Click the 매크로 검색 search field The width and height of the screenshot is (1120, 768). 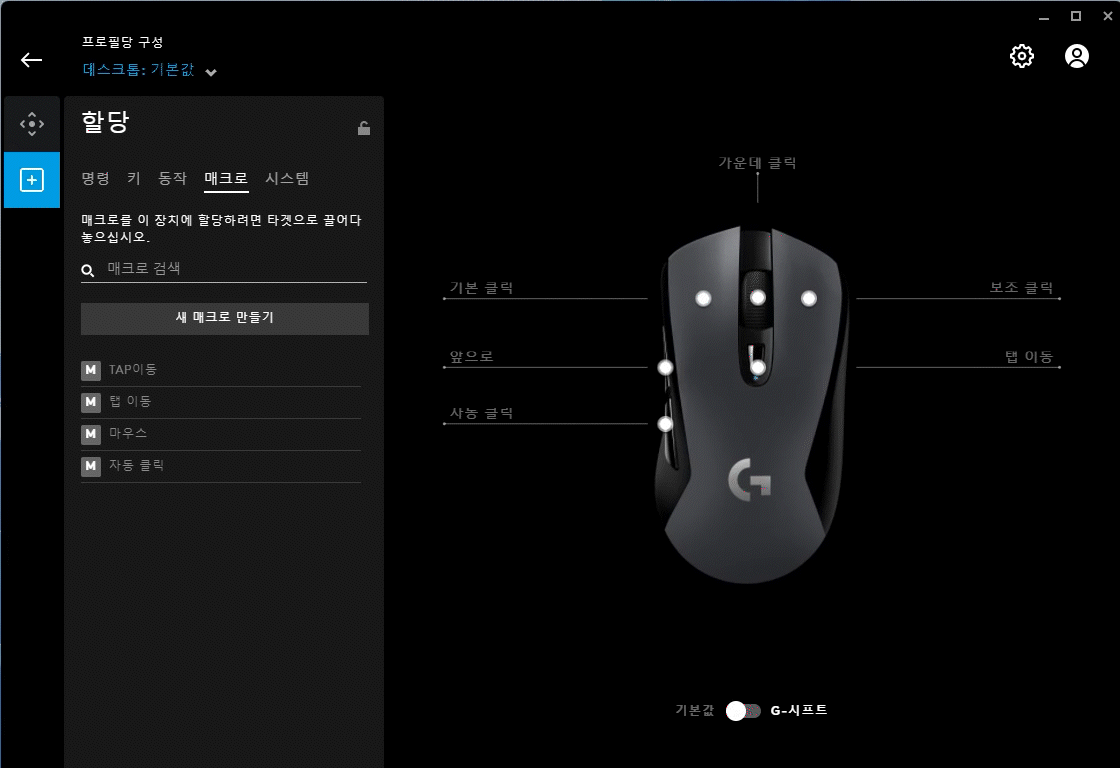(x=224, y=269)
